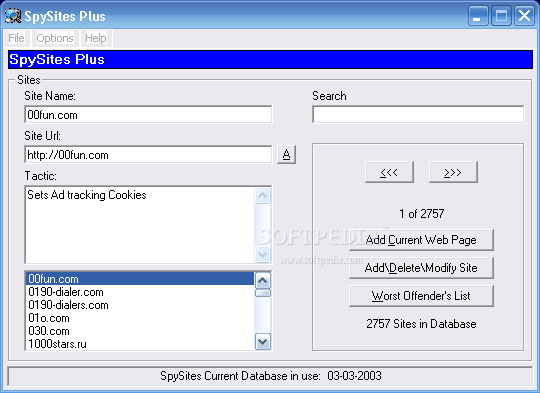Click the Site Url input field
Image resolution: width=540 pixels, height=393 pixels.
(148, 155)
